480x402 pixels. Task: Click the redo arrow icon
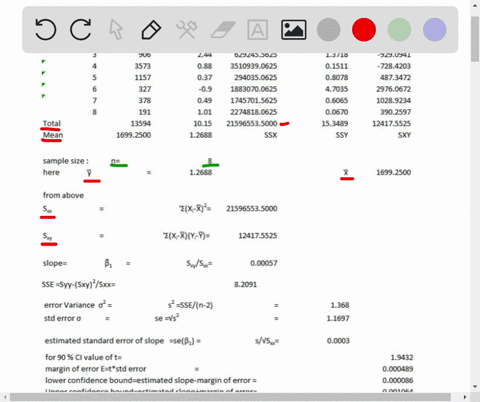click(81, 30)
